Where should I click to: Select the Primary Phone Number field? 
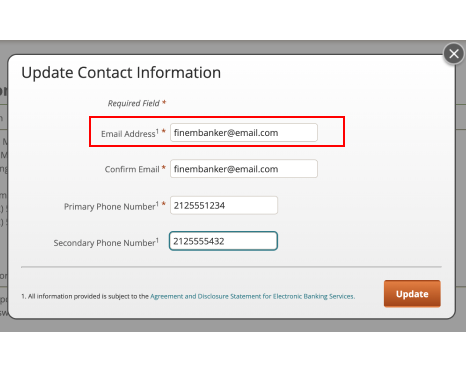pyautogui.click(x=224, y=205)
